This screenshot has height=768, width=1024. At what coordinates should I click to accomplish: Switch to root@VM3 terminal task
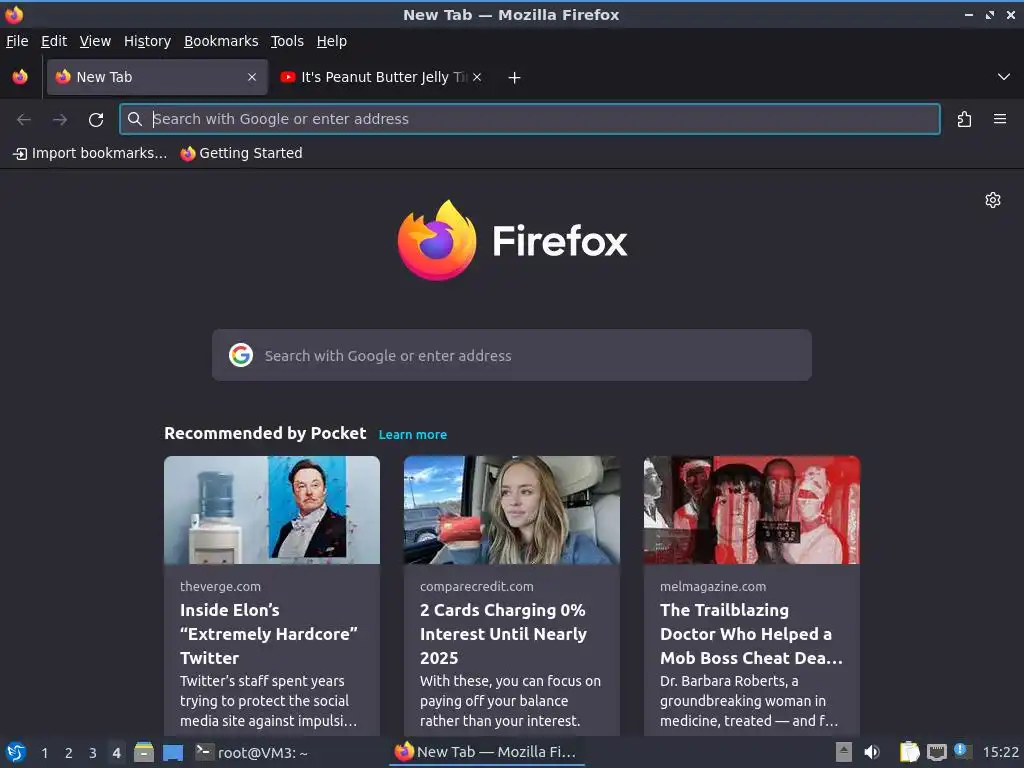click(x=252, y=752)
